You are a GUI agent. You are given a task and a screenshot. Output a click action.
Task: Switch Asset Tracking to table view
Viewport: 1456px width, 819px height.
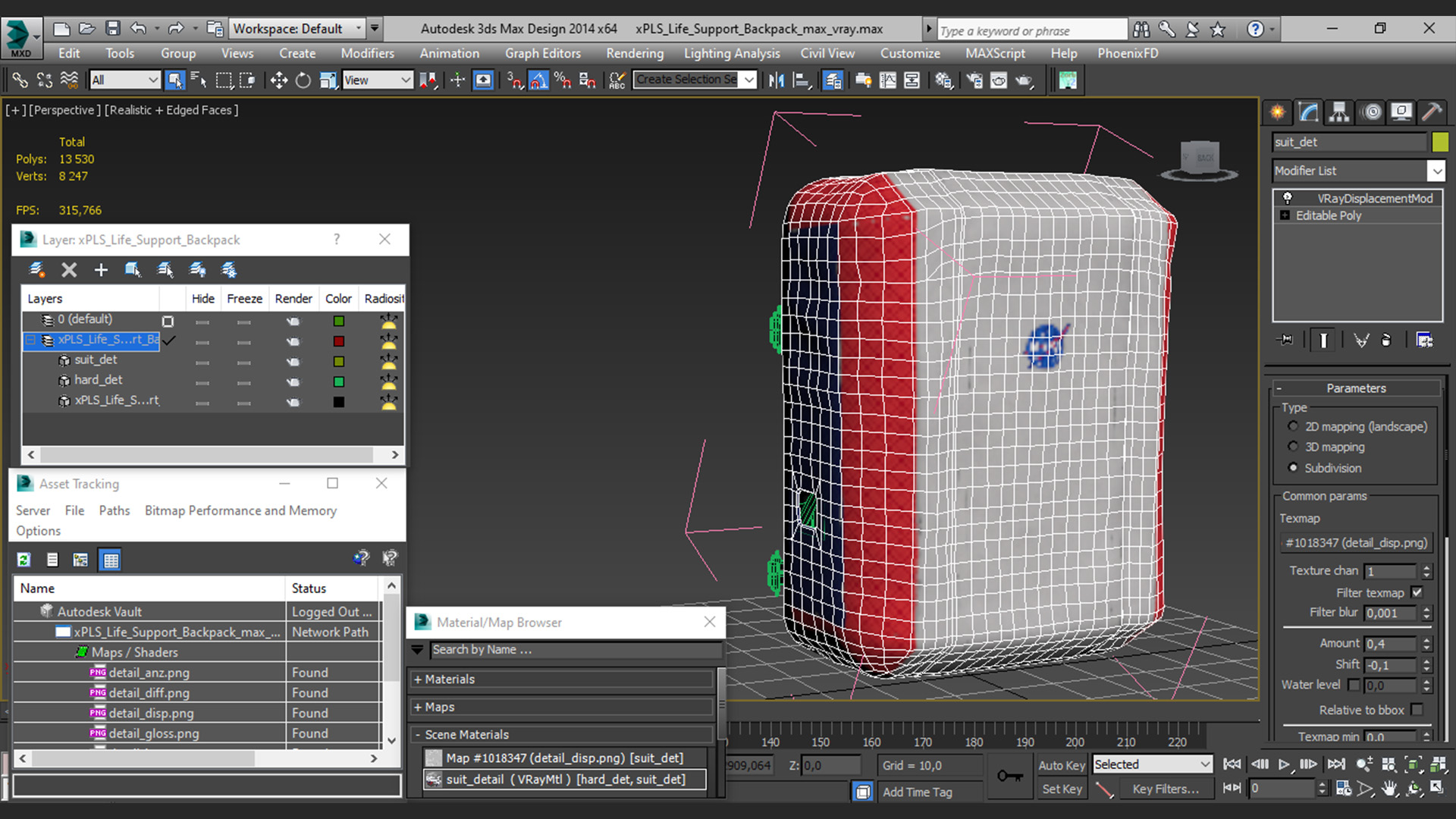tap(111, 560)
